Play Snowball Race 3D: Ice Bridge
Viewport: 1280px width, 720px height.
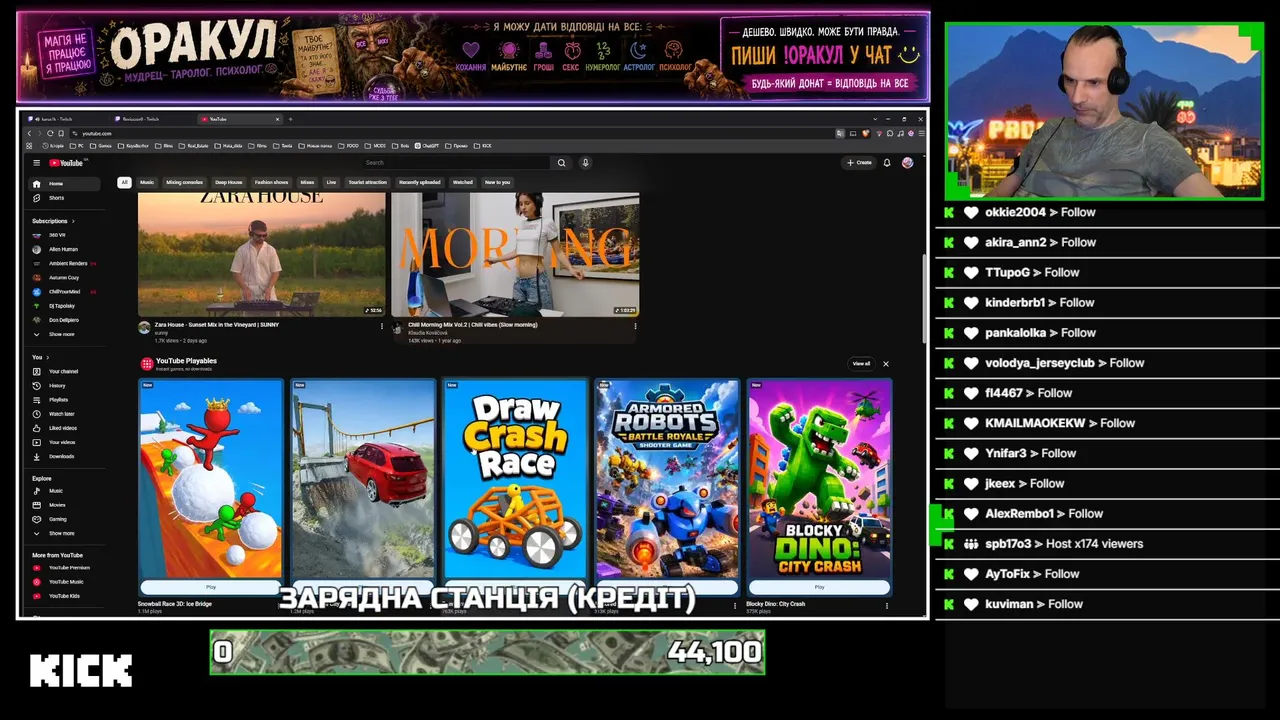[211, 587]
